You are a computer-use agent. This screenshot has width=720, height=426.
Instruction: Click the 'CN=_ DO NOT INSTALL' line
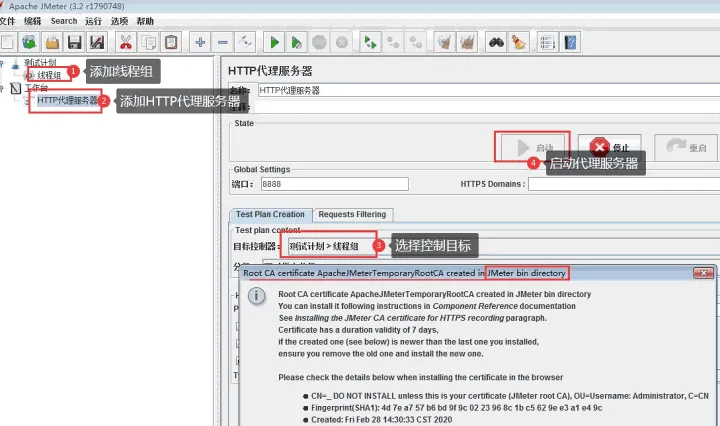point(510,396)
